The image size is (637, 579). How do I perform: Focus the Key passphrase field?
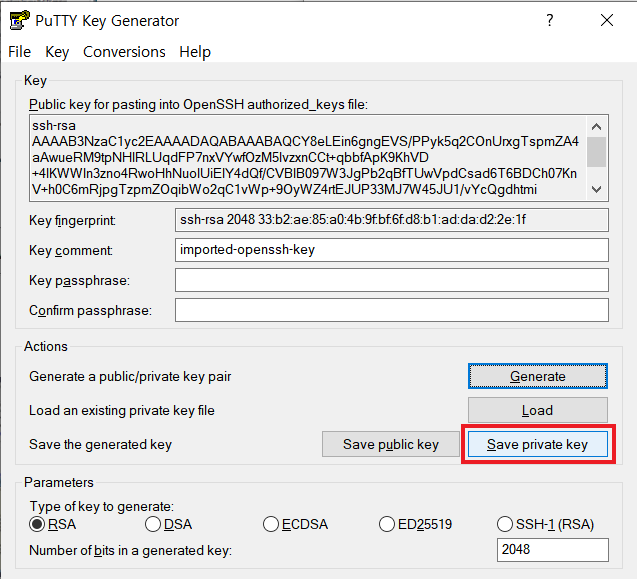392,280
